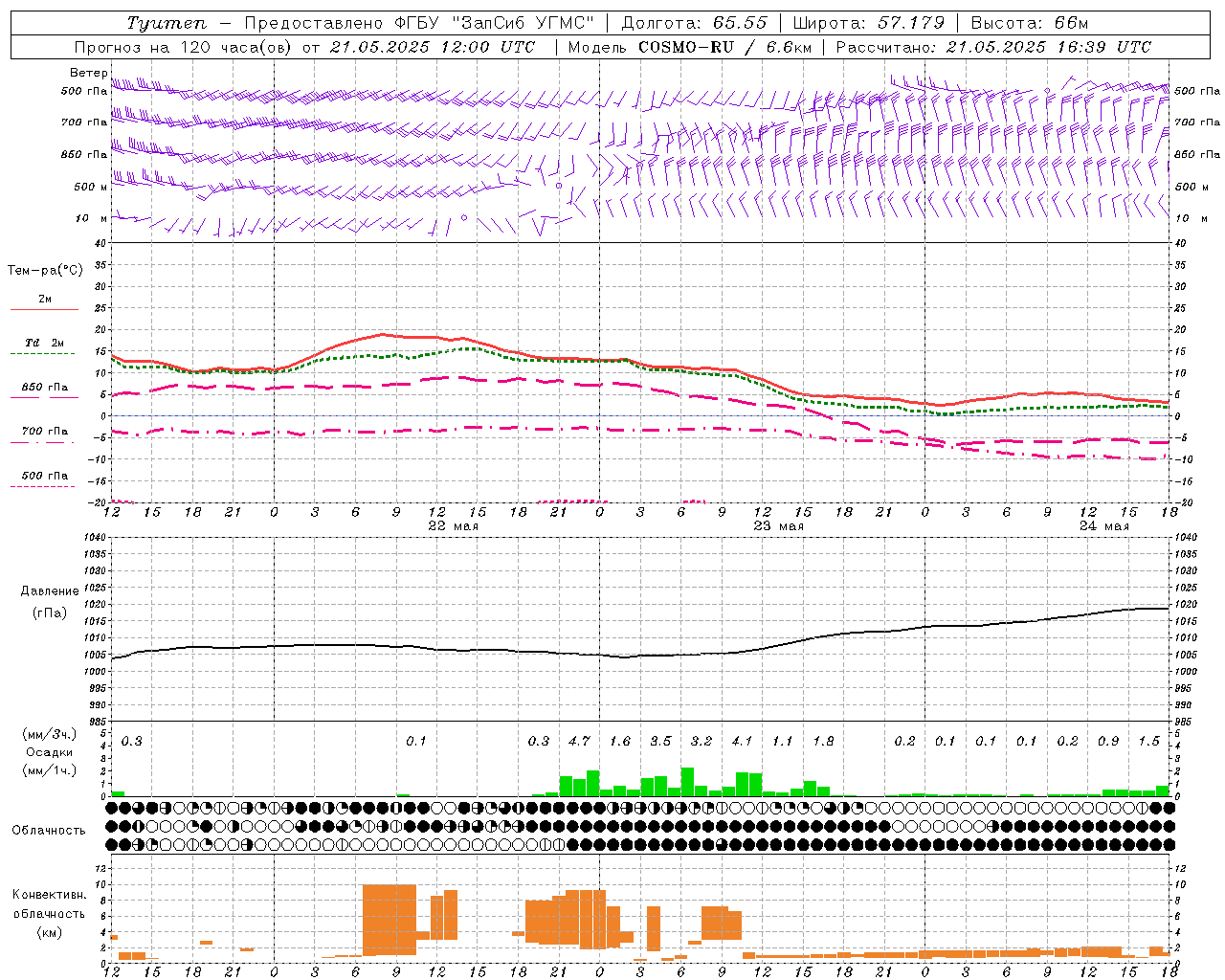Click the 'Облачность' cloudiness label
Screen dimensions: 1225x980
coord(48,831)
